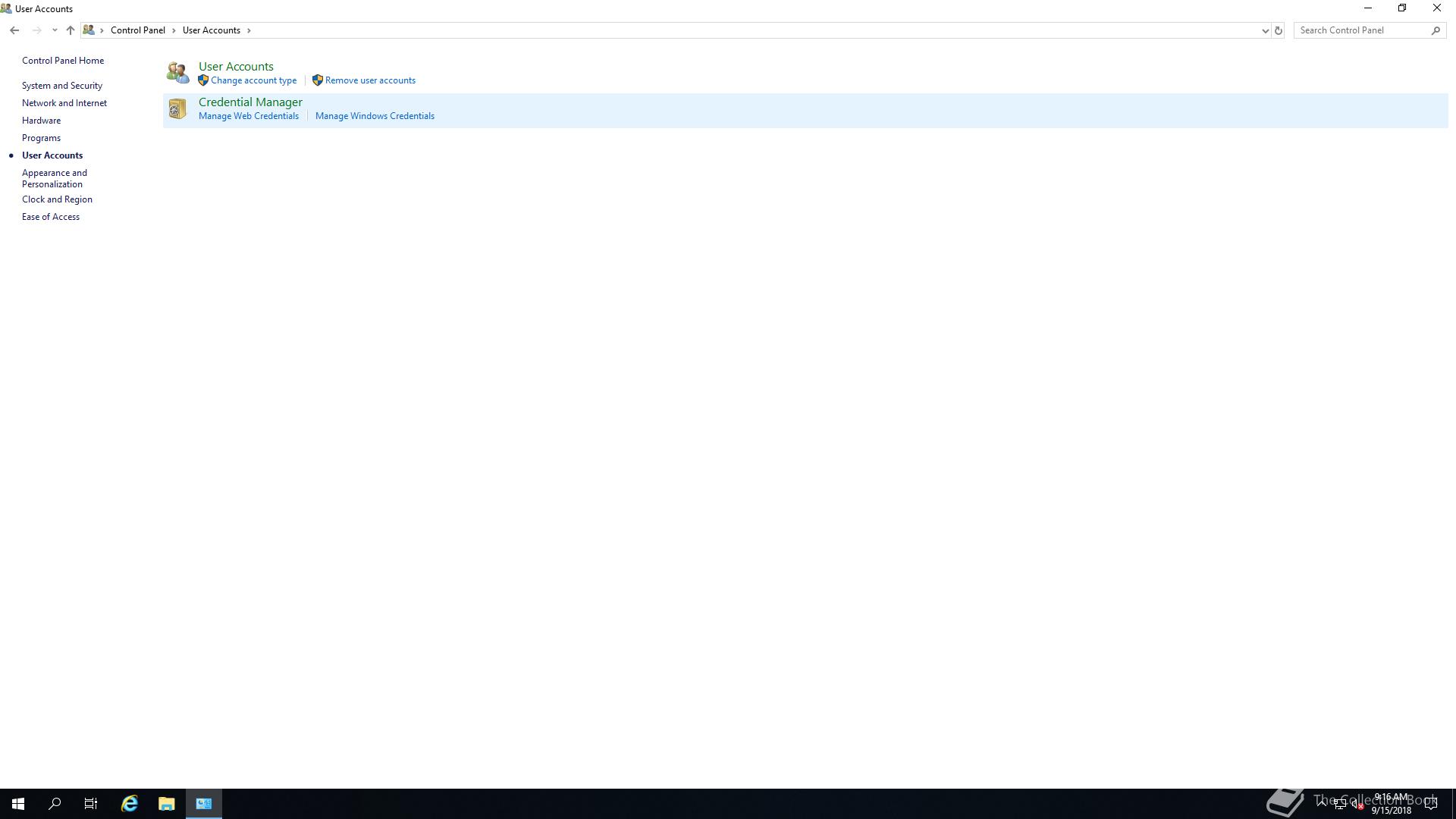Go back with the back arrow
The image size is (1456, 819).
[x=14, y=30]
